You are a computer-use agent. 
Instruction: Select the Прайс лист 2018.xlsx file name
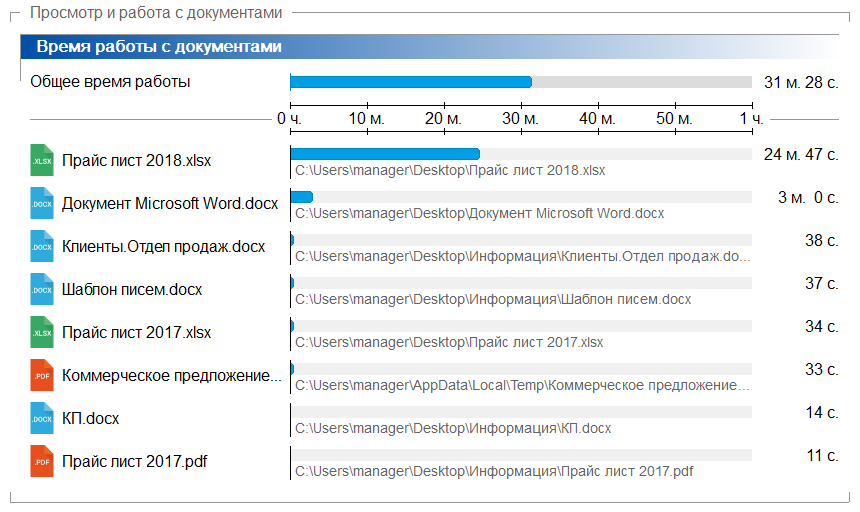[x=136, y=160]
